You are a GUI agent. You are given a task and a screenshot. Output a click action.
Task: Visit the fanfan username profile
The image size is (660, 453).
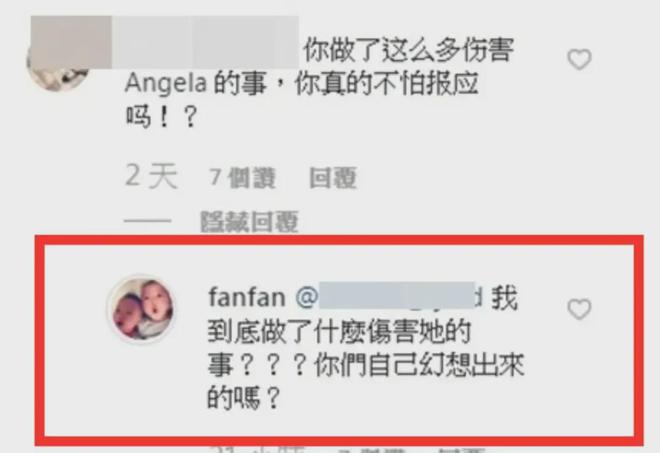click(x=247, y=297)
